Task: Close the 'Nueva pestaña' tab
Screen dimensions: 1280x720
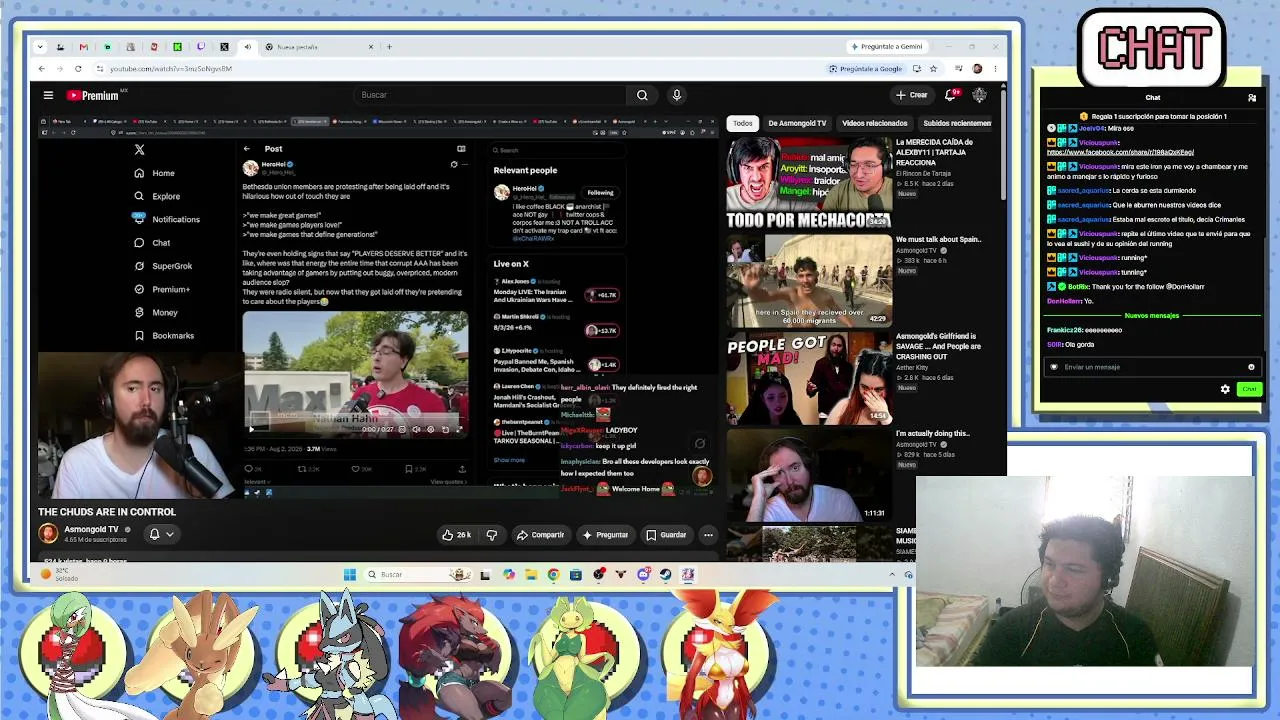Action: point(371,47)
